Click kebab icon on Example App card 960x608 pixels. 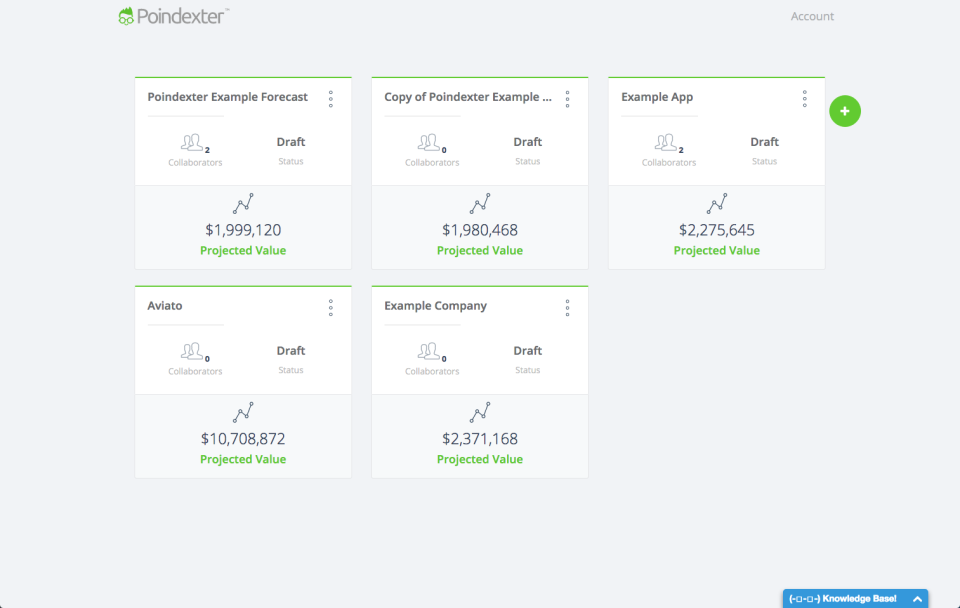(x=804, y=98)
